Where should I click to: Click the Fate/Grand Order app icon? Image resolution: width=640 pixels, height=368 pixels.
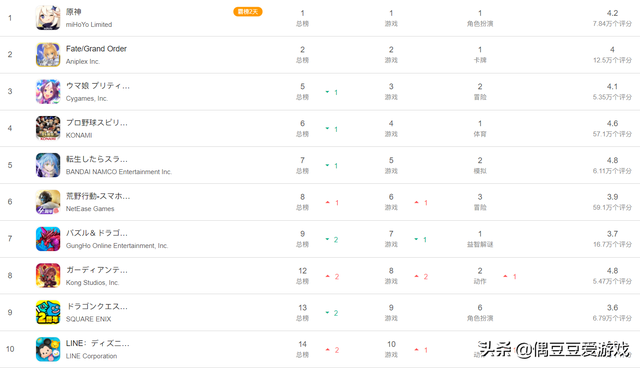tap(48, 55)
